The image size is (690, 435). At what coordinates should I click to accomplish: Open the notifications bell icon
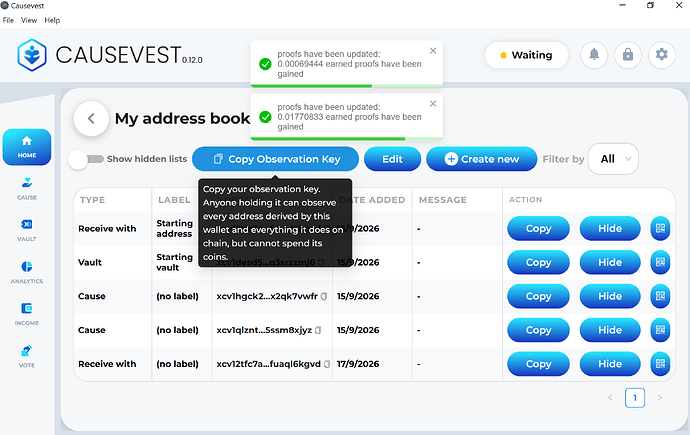[x=594, y=55]
